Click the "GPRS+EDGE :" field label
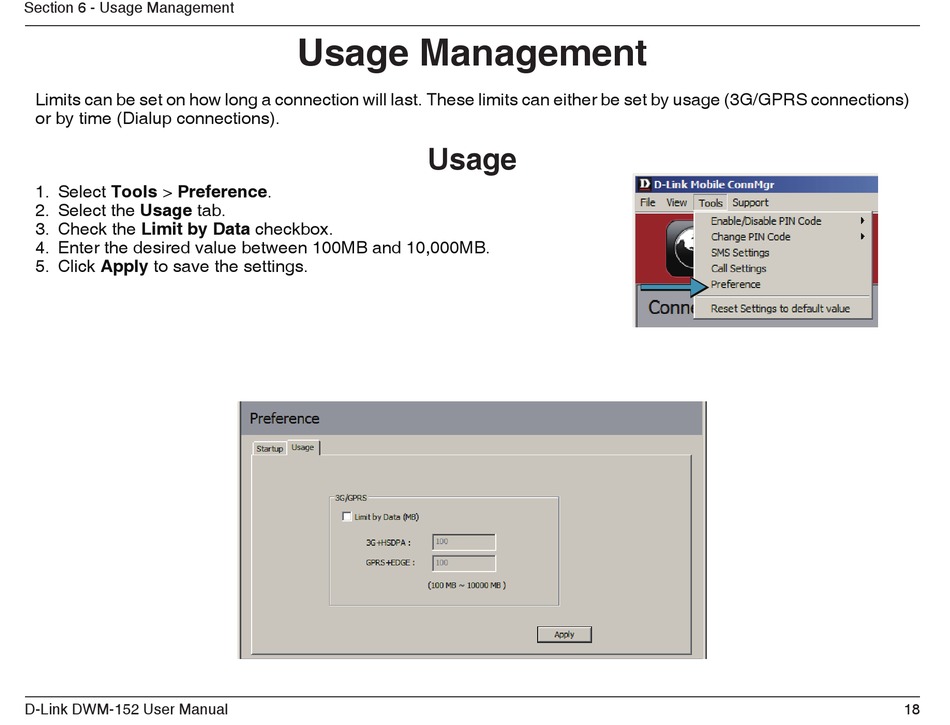The width and height of the screenshot is (950, 725). tap(390, 563)
